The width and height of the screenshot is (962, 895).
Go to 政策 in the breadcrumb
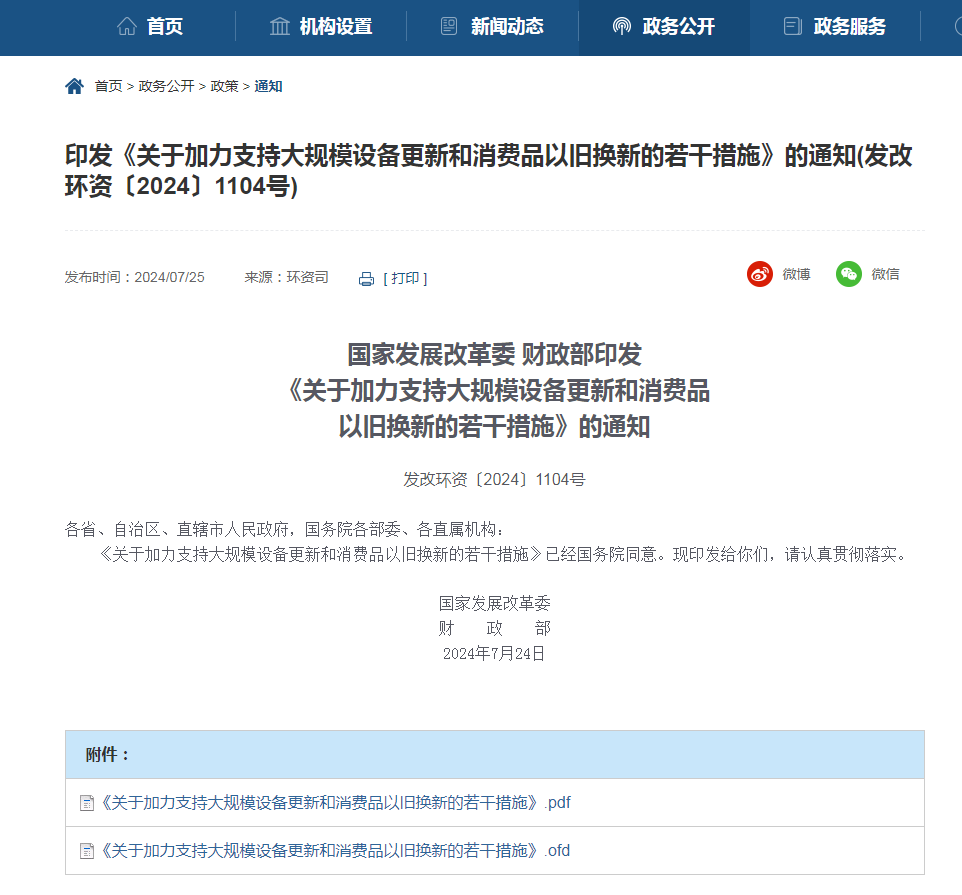click(224, 86)
